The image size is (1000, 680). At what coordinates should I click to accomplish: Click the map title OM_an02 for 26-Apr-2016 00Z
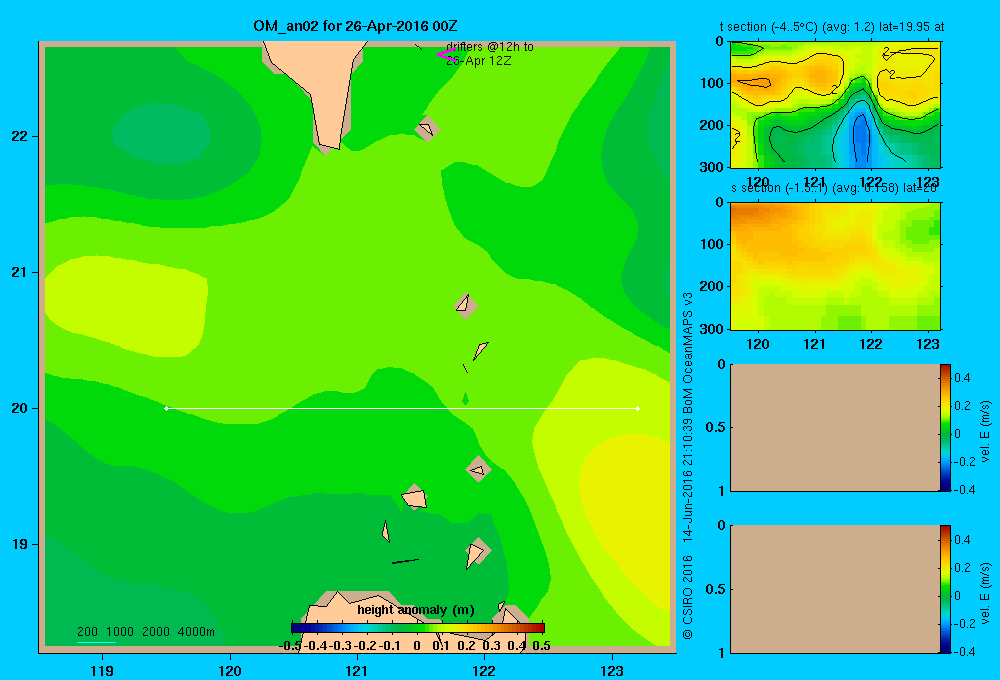[x=355, y=26]
